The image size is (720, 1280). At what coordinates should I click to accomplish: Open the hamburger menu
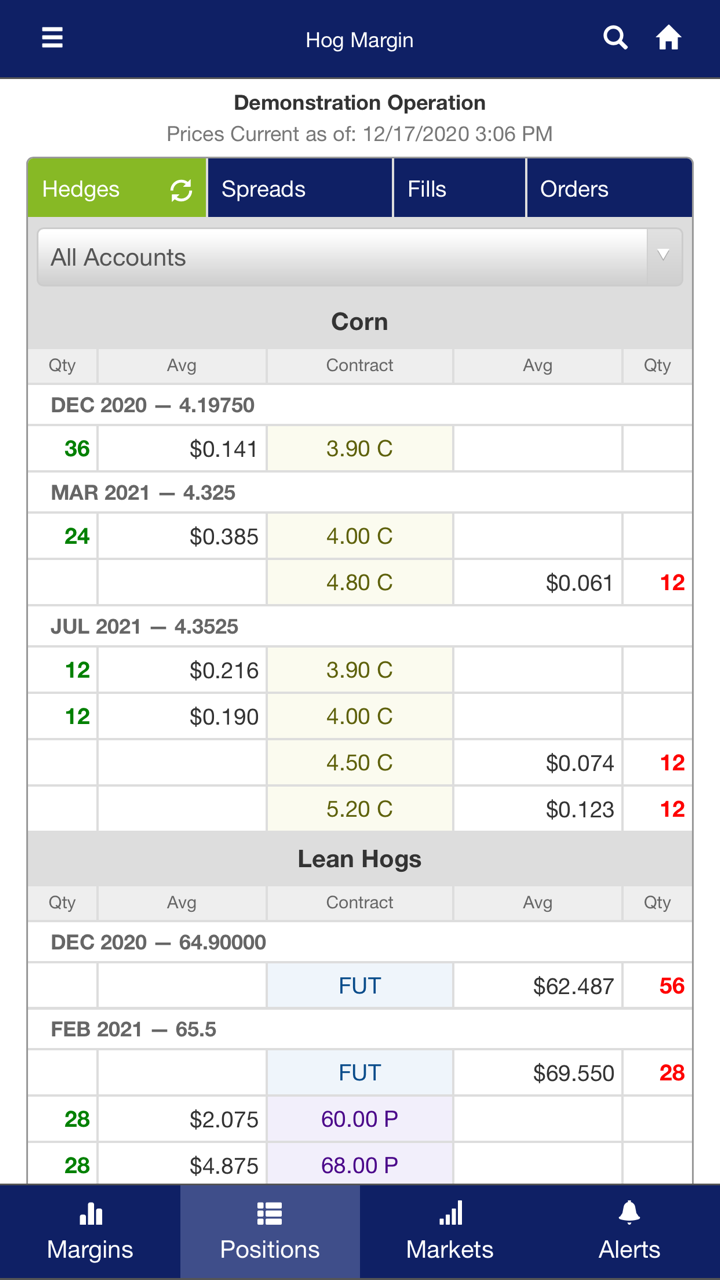52,38
